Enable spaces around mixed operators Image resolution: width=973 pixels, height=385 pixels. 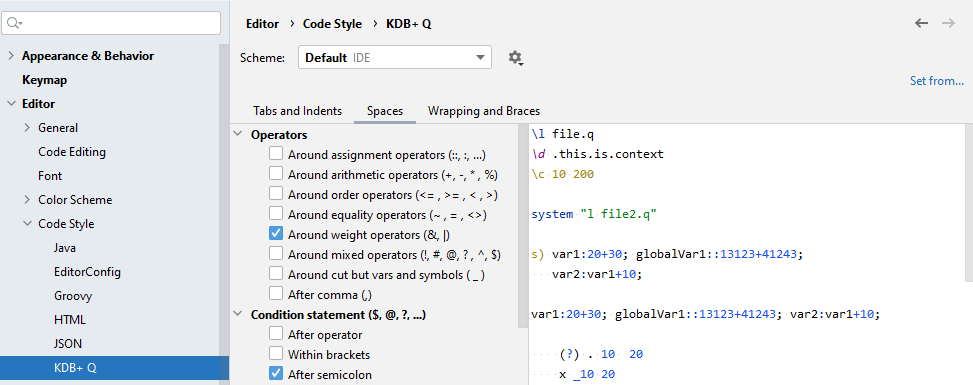pyautogui.click(x=276, y=253)
